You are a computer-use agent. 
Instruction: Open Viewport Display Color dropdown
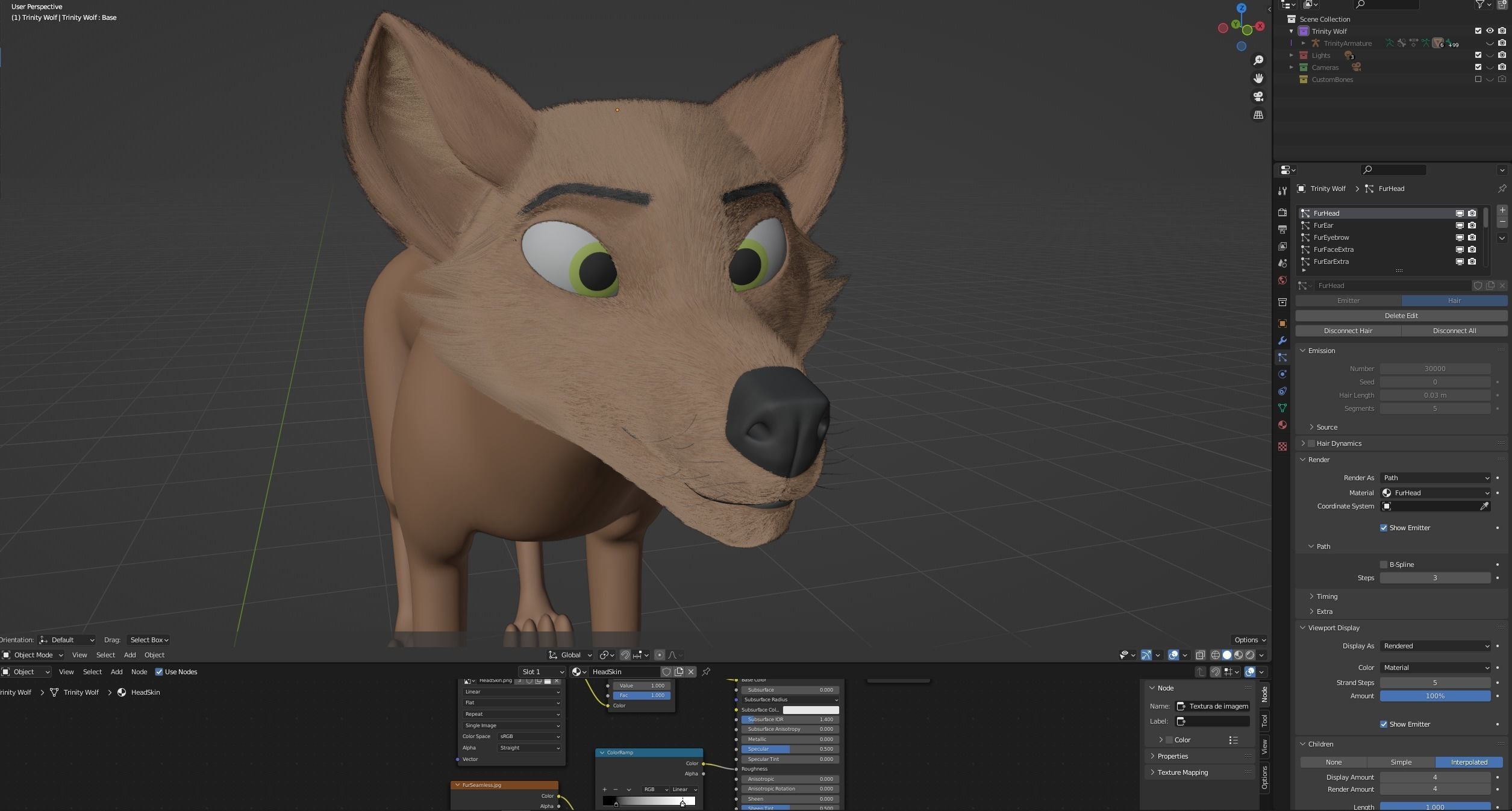pyautogui.click(x=1435, y=668)
